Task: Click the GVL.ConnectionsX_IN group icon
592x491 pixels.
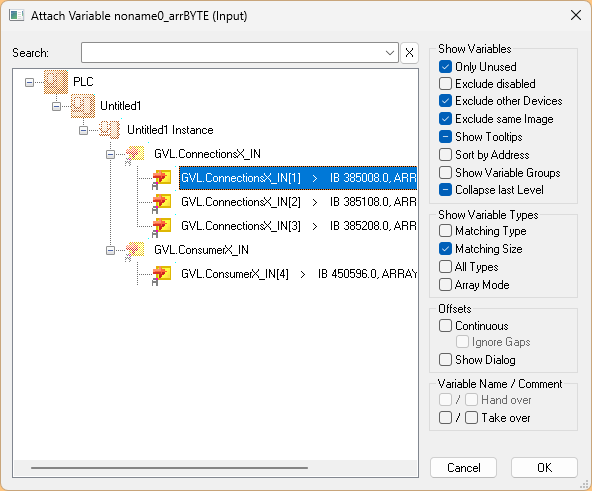Action: coord(135,154)
